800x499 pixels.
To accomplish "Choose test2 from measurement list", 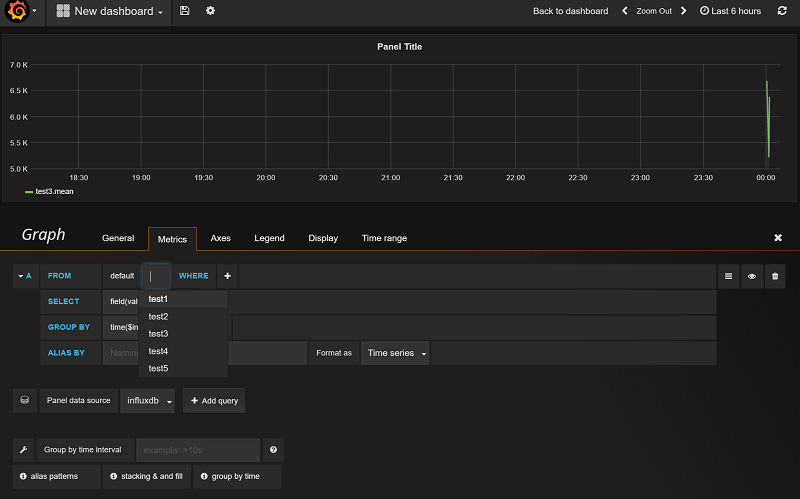I will 183,316.
